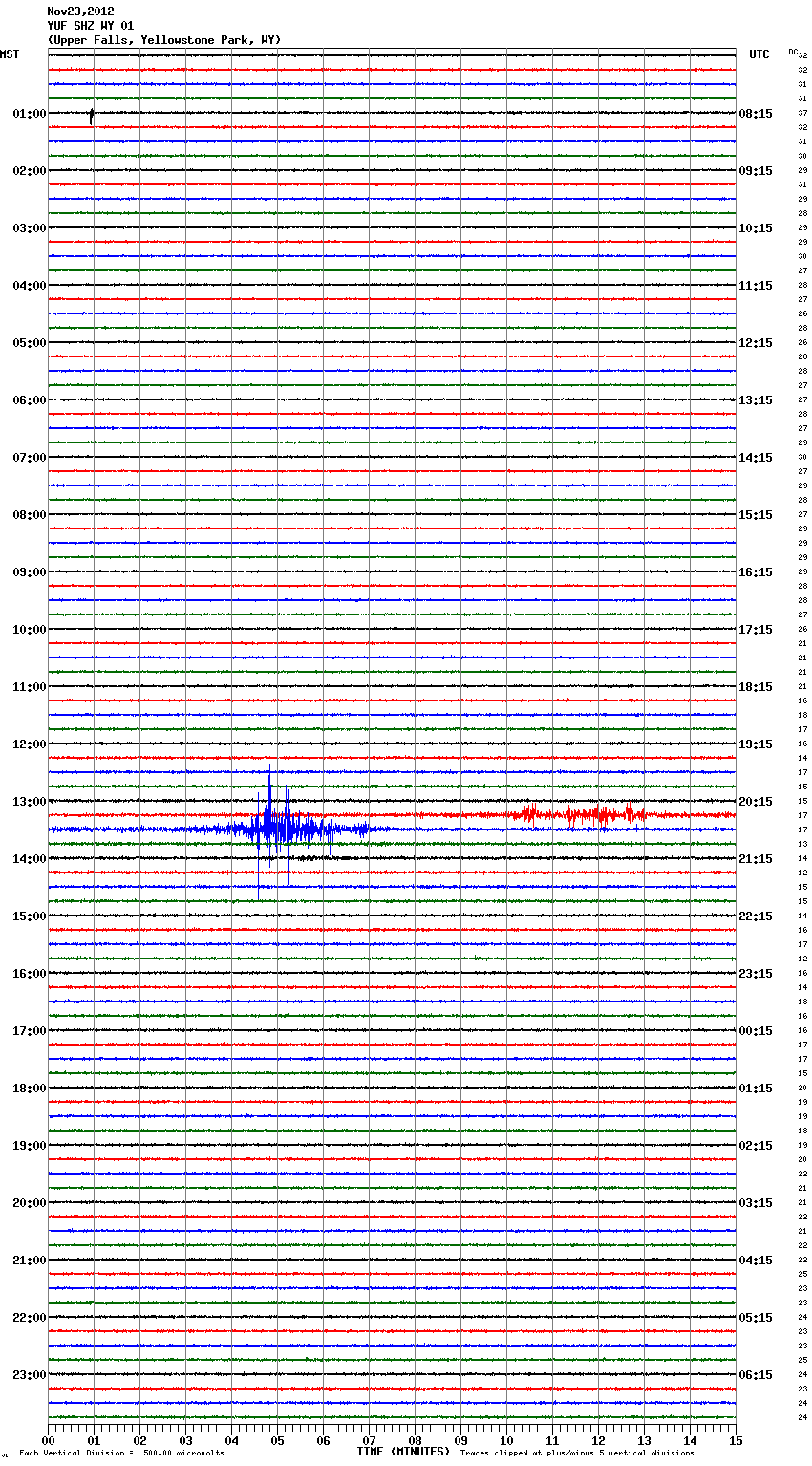Select the 12:00 MST time label
The width and height of the screenshot is (812, 1466).
(29, 744)
